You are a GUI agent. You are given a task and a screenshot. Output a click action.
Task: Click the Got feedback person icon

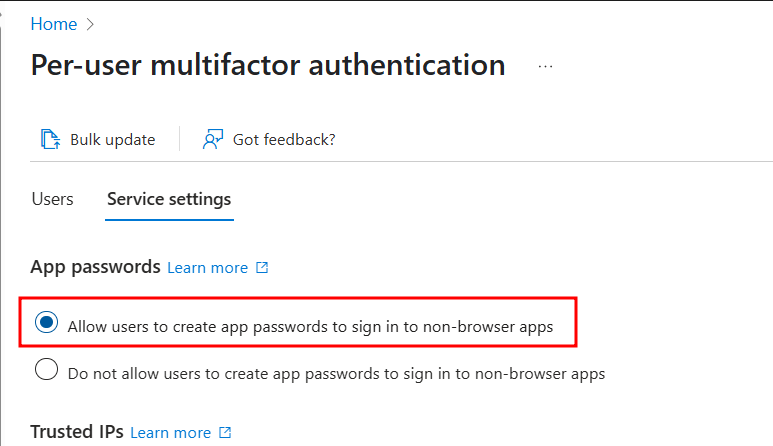212,139
